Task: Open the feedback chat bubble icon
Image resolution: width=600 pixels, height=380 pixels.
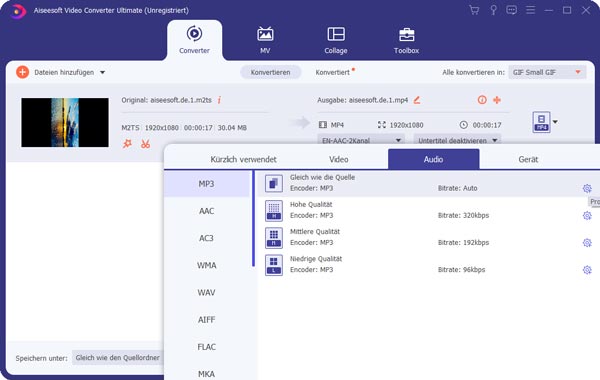Action: pyautogui.click(x=511, y=10)
